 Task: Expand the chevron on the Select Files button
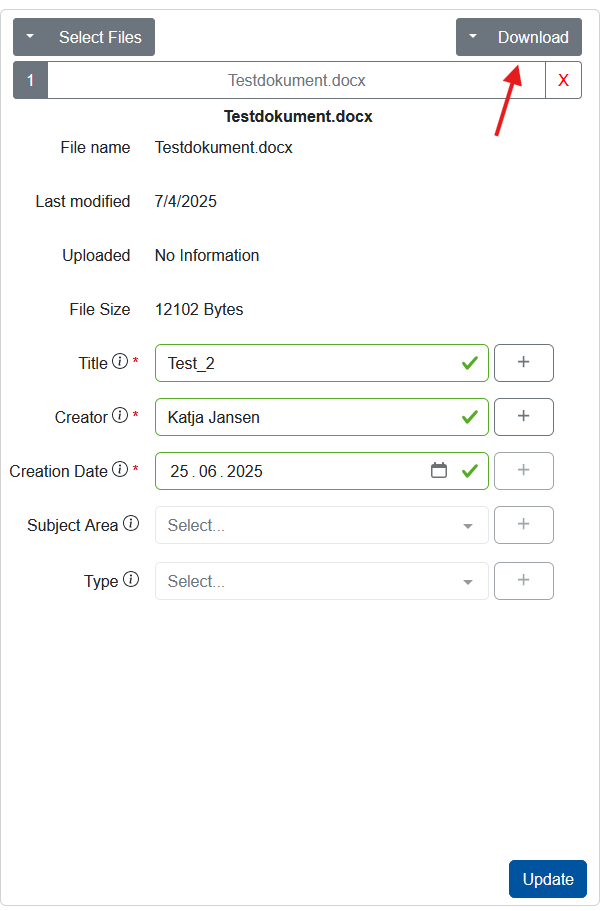pos(30,36)
